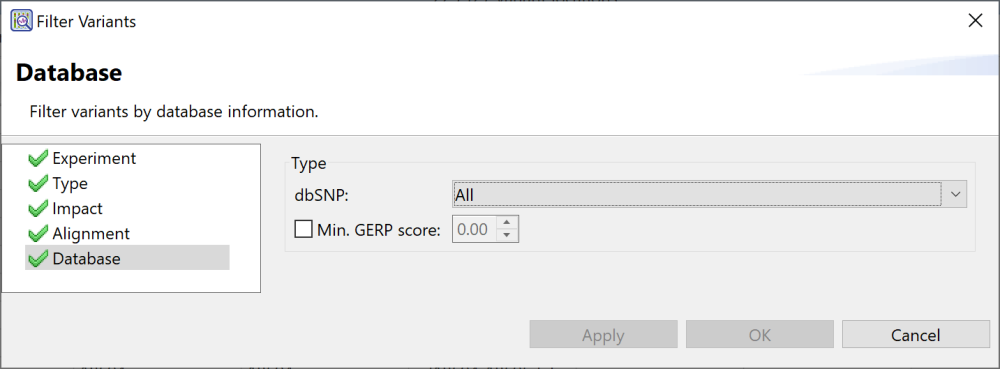Click the dbSNP: label
1000x369 pixels.
tap(321, 196)
